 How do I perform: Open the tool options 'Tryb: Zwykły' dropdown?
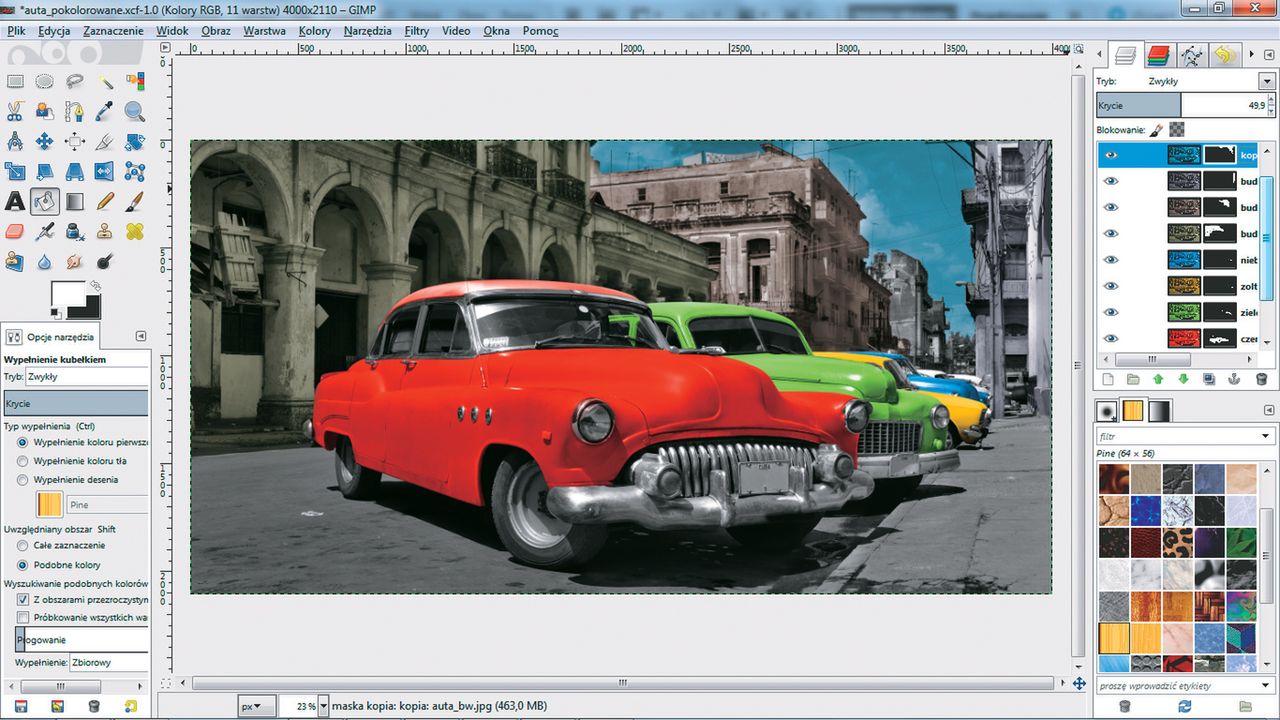coord(88,377)
